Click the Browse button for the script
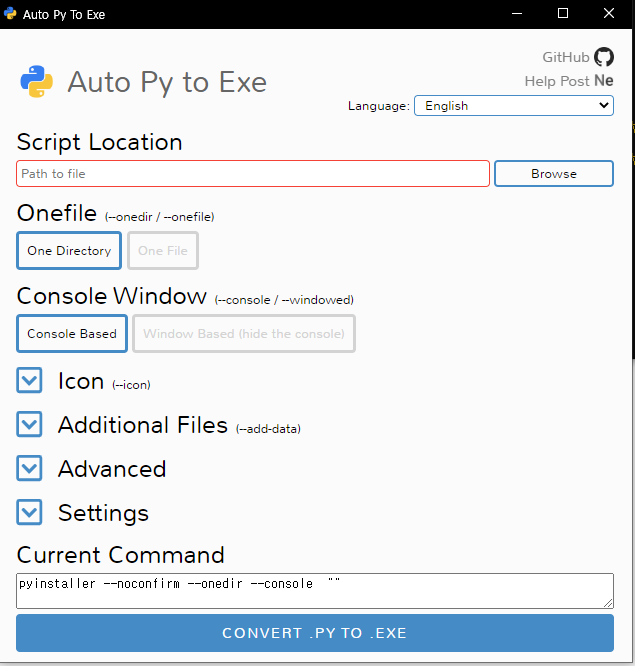This screenshot has height=666, width=635. pos(554,173)
